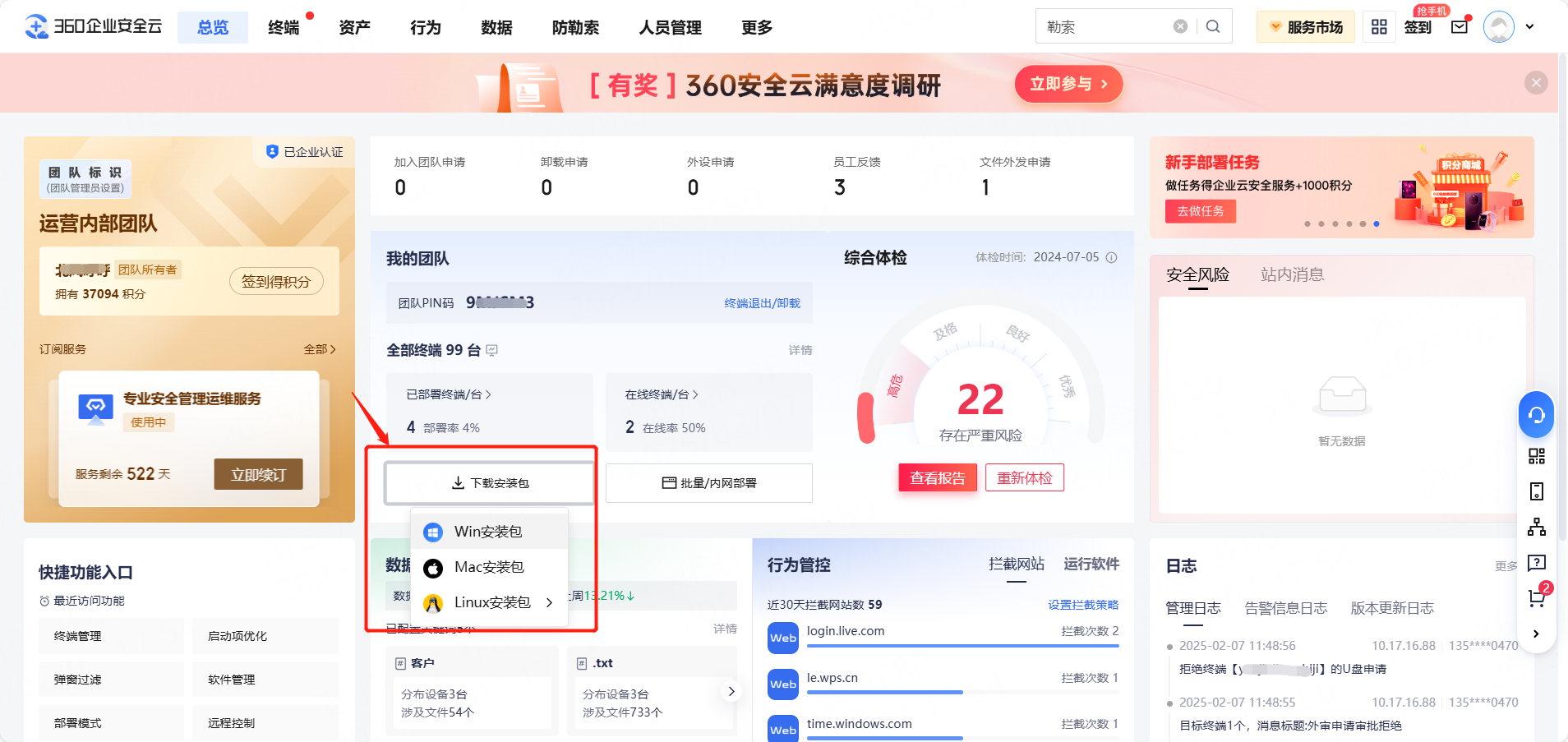Open the 人员管理 menu
This screenshot has height=742, width=1568.
click(x=670, y=27)
